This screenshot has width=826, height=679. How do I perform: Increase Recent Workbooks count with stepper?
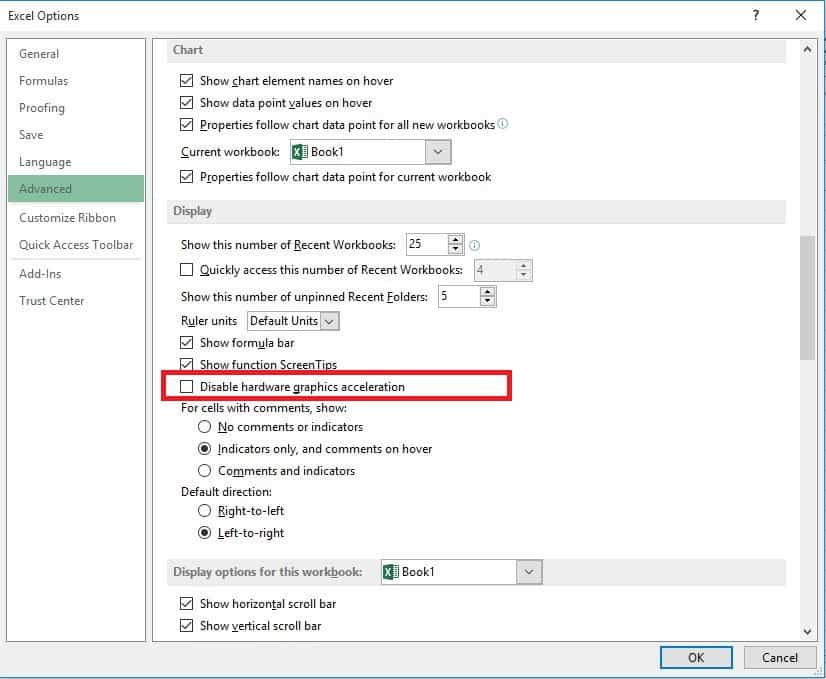tap(456, 239)
